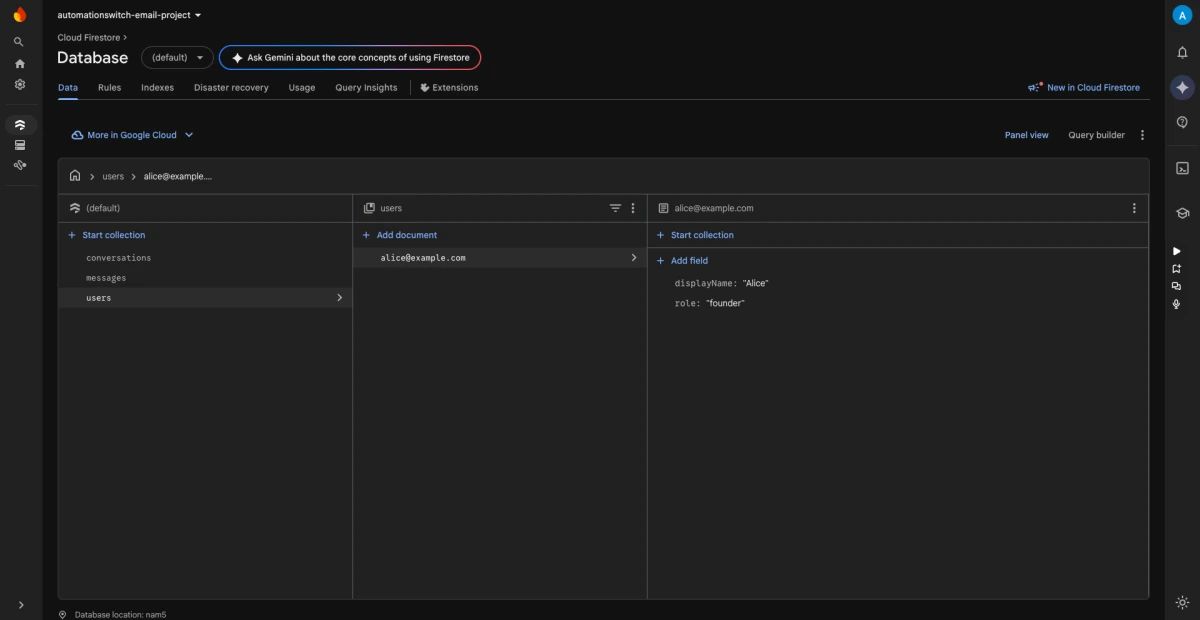
Task: Open notifications bell icon
Action: click(1182, 52)
